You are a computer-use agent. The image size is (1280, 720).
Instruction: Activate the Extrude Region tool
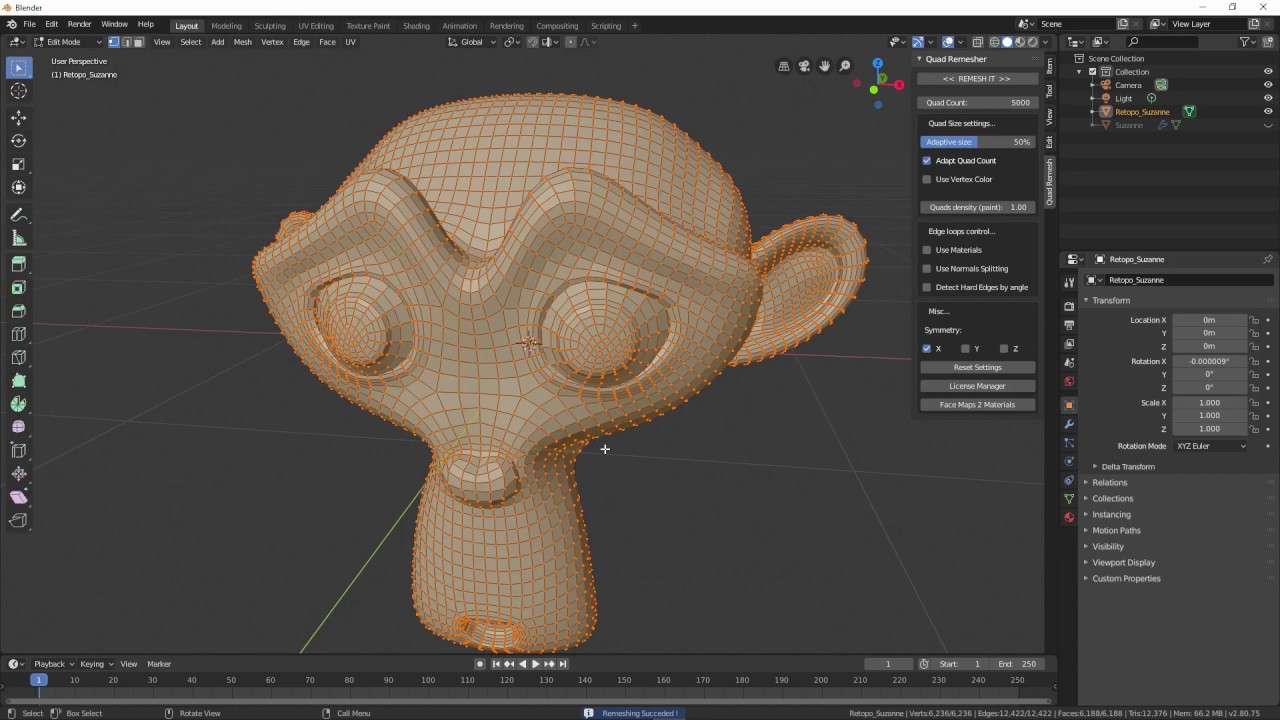point(18,264)
